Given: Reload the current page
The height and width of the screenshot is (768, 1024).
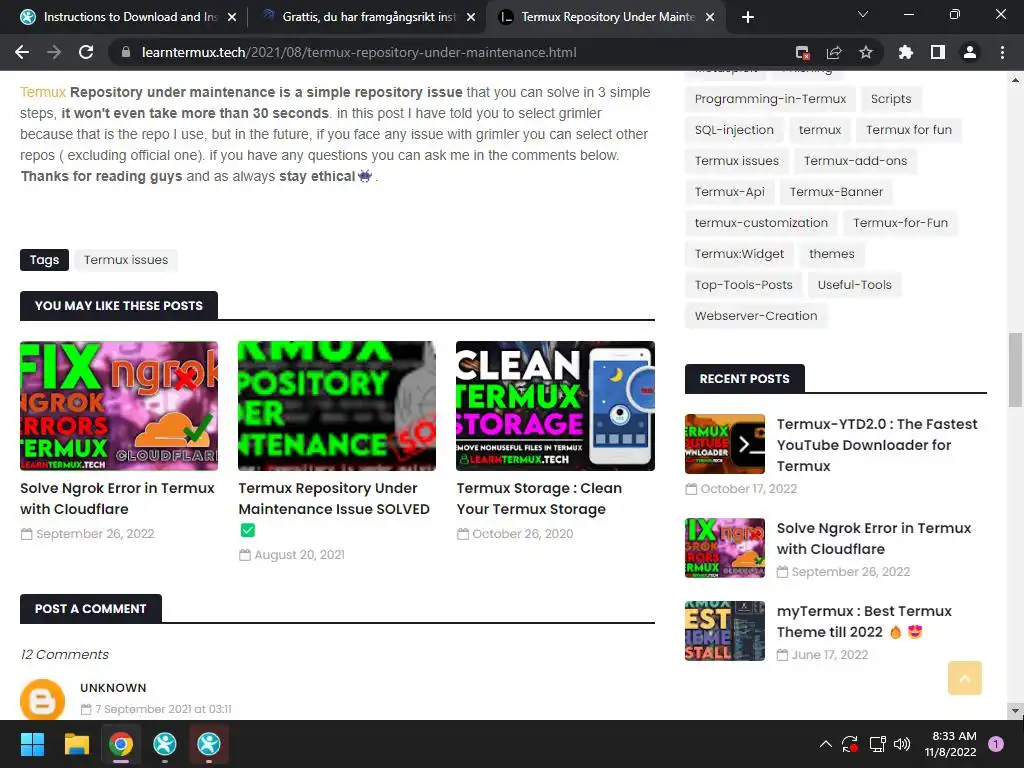Looking at the screenshot, I should (x=86, y=52).
